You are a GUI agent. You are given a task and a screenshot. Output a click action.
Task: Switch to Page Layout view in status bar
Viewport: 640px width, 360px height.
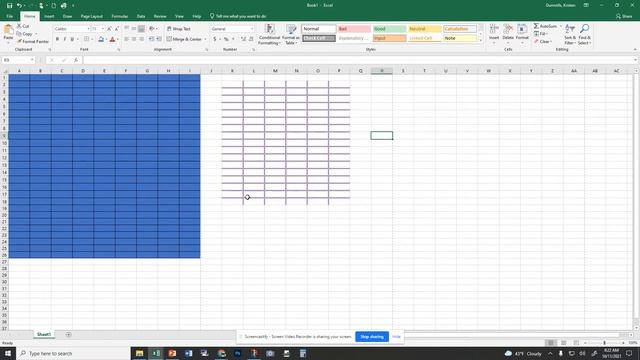[x=563, y=343]
